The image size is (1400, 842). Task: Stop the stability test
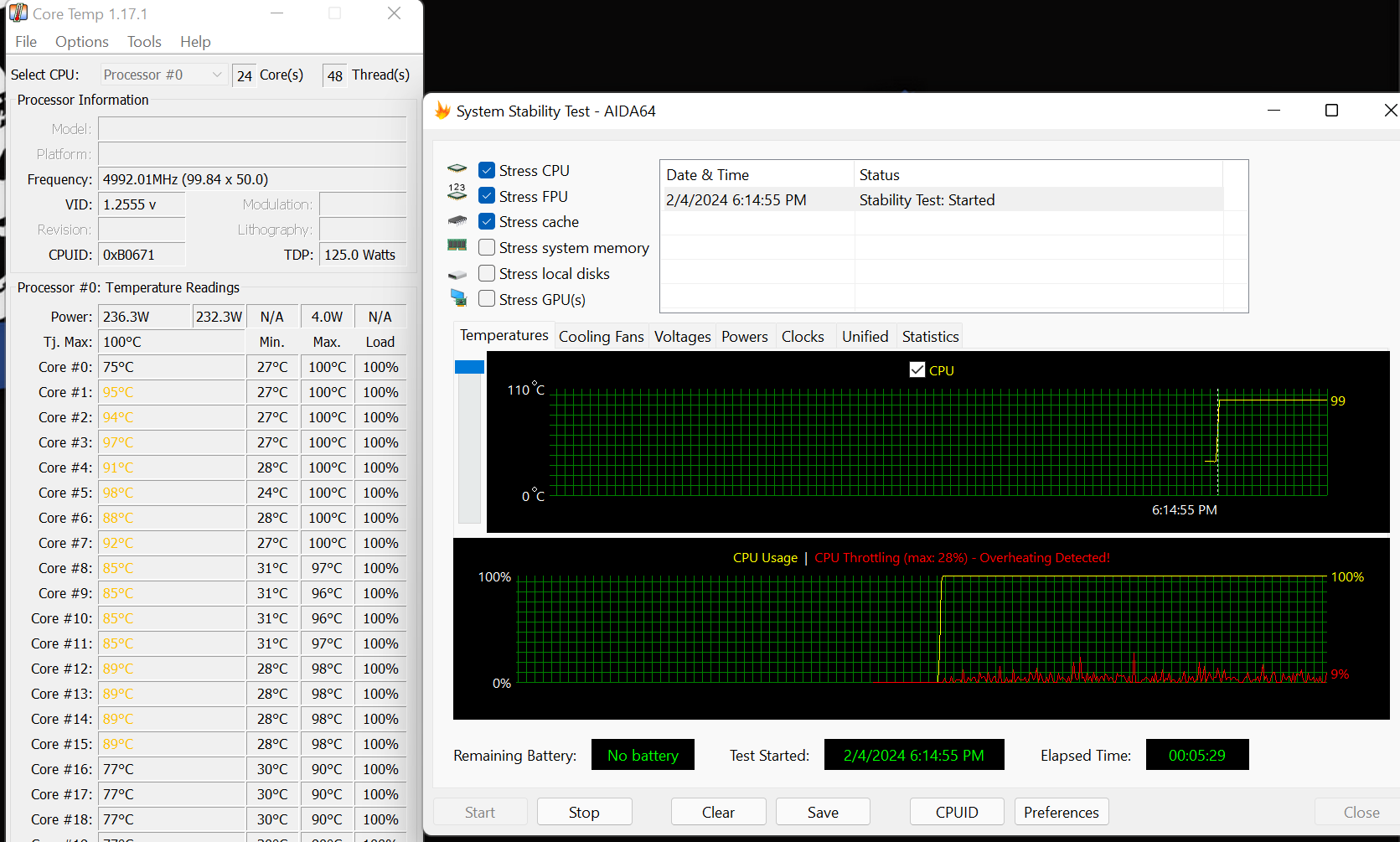[584, 812]
